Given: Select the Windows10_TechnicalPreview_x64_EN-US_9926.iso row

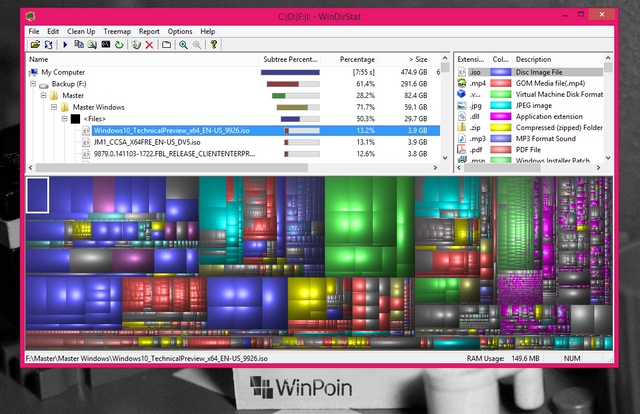Looking at the screenshot, I should point(233,131).
